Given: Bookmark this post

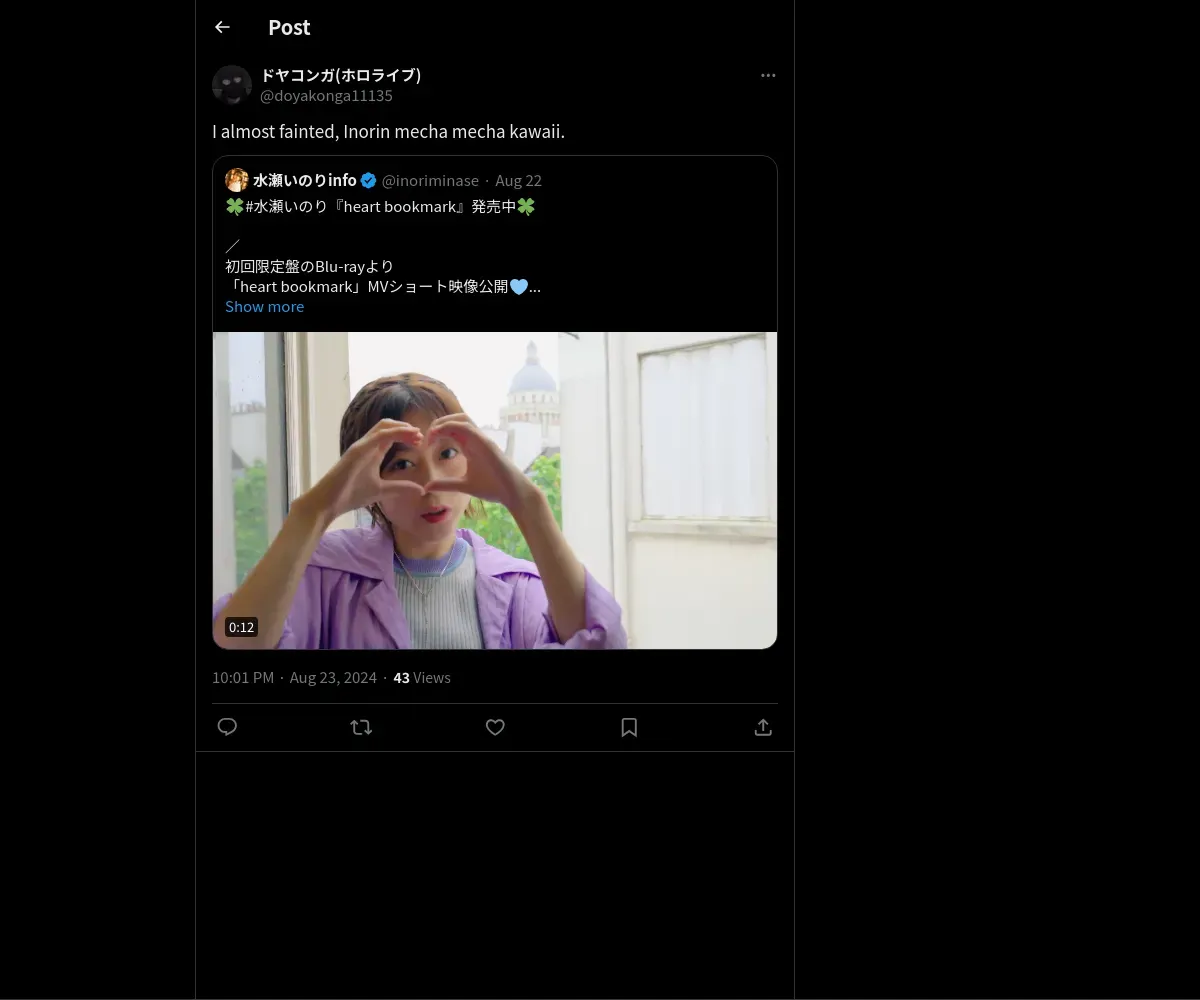Looking at the screenshot, I should click(x=629, y=727).
